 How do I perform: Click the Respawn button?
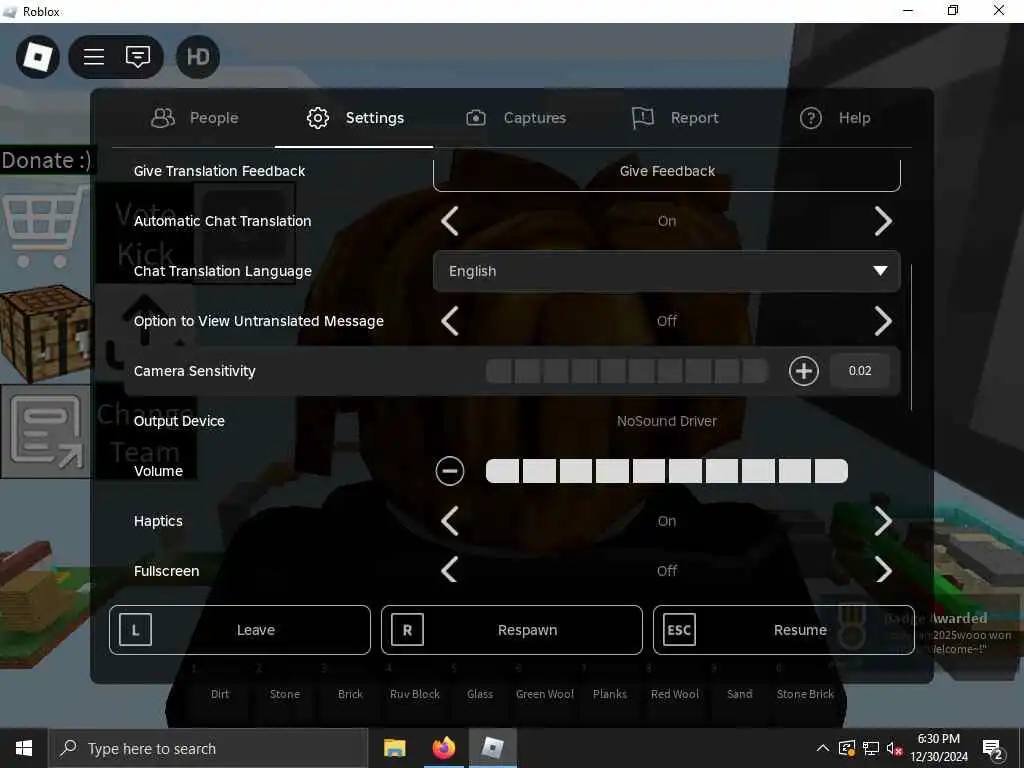[512, 630]
